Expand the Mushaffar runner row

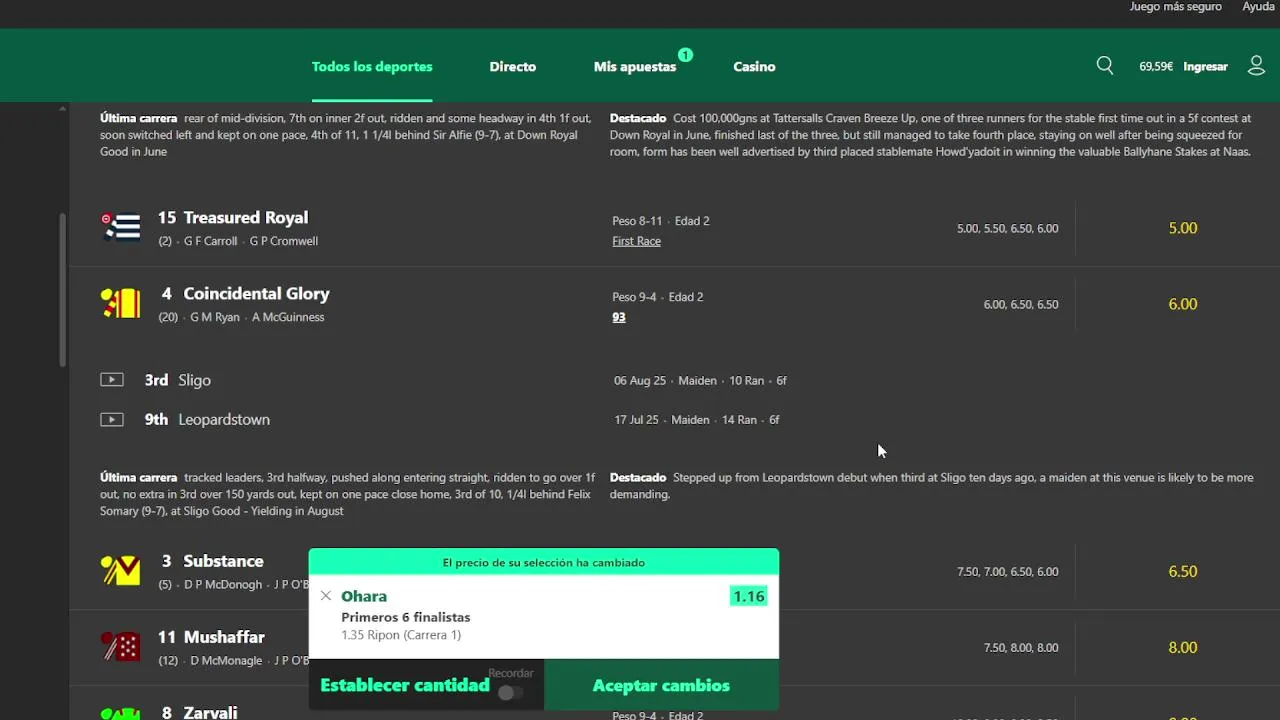click(x=224, y=637)
